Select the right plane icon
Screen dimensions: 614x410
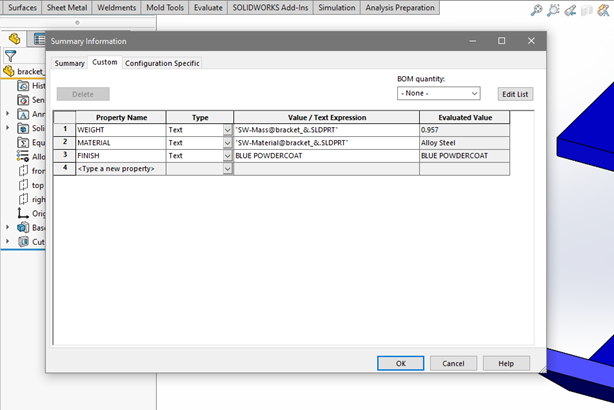[23, 199]
